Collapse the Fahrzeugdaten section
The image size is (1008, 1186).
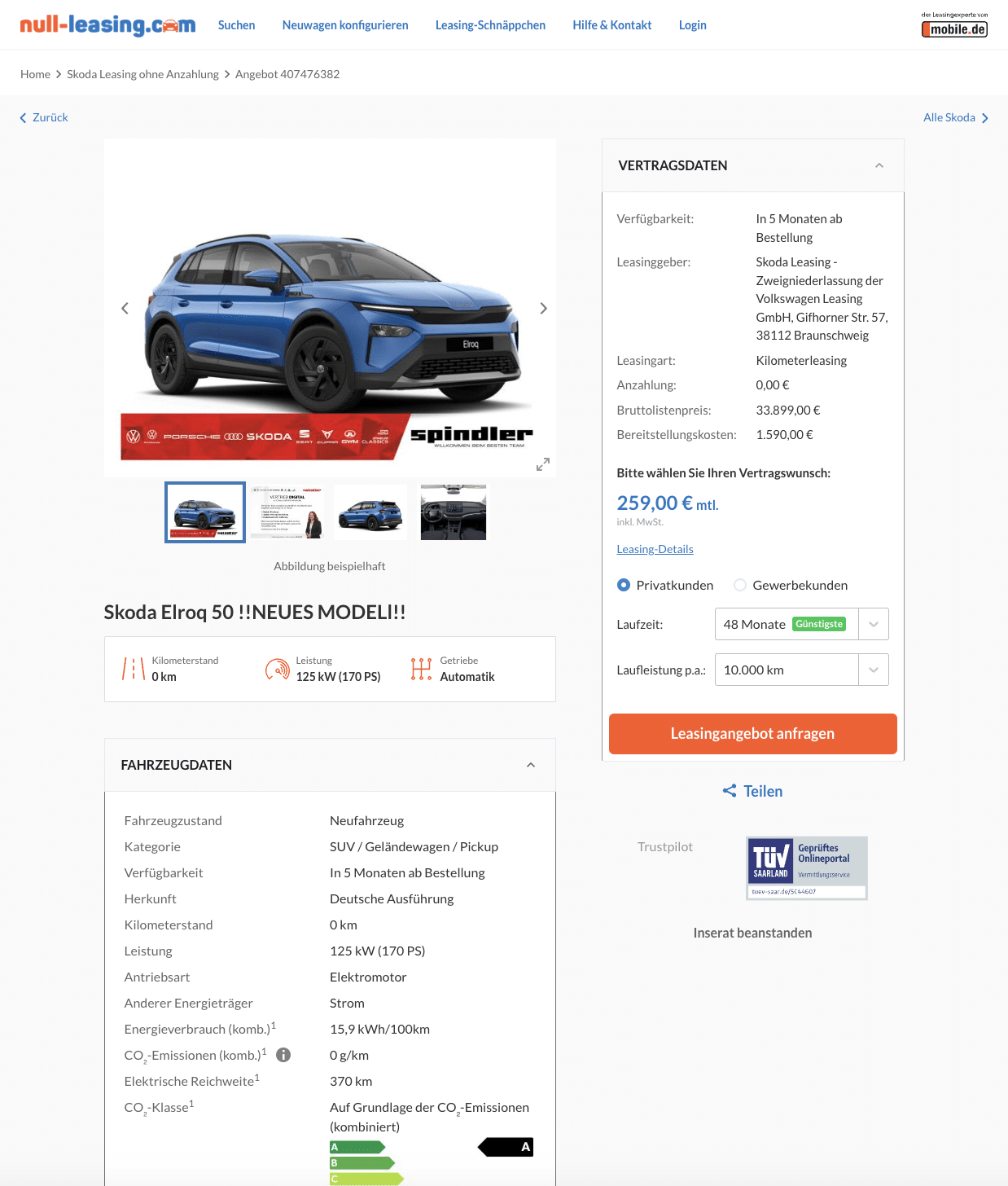[x=531, y=765]
